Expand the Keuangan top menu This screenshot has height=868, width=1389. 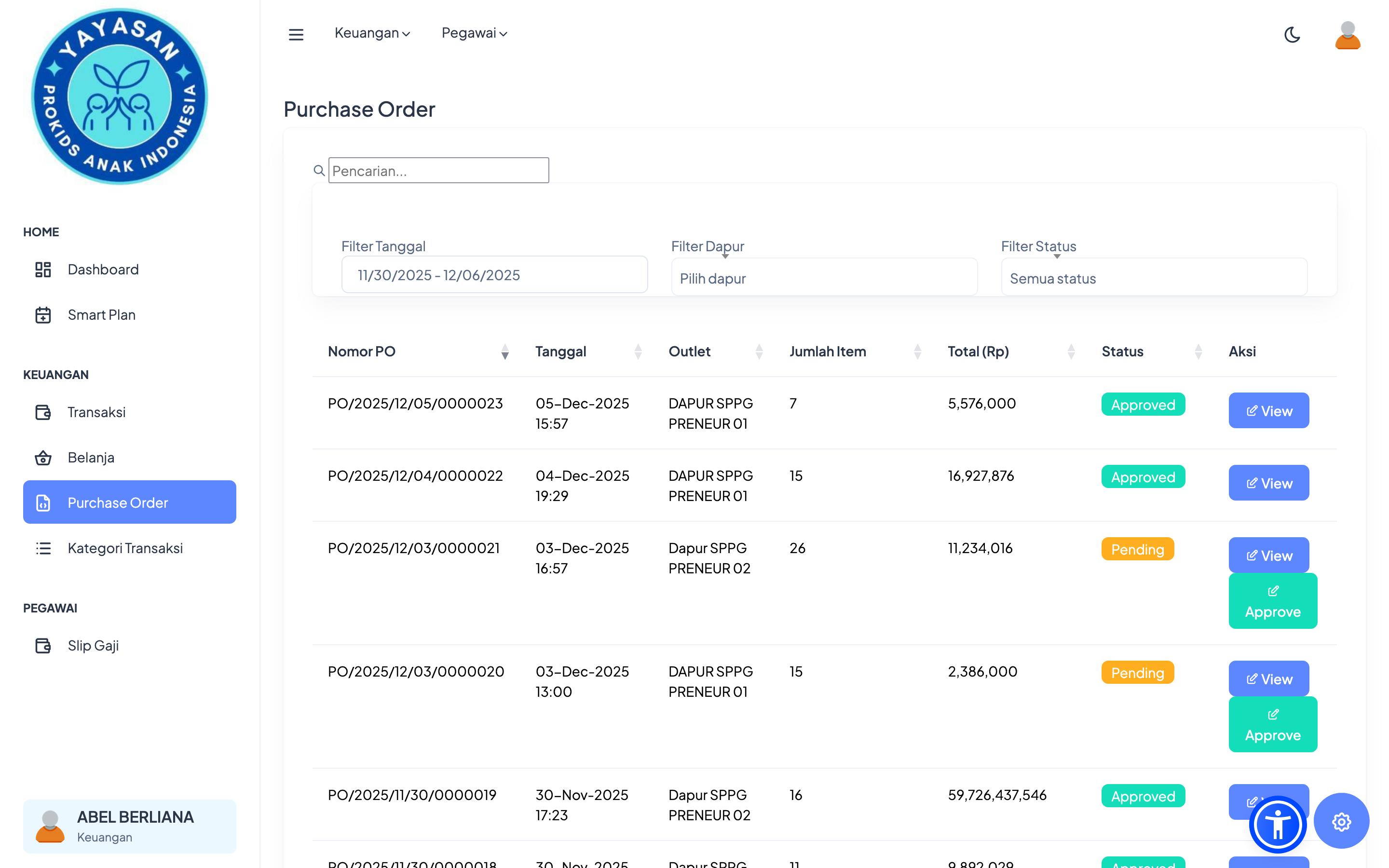372,33
